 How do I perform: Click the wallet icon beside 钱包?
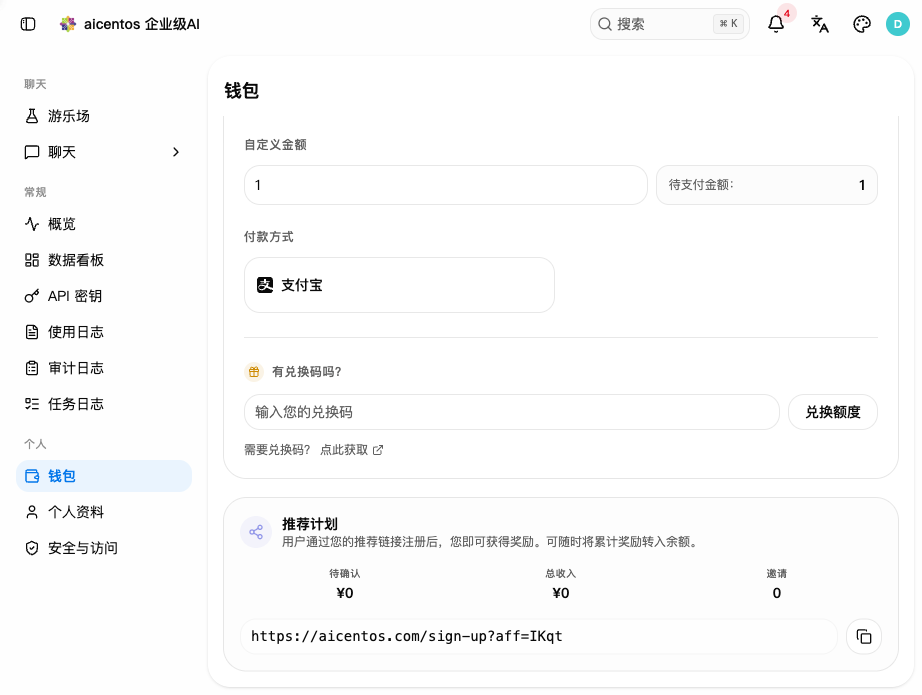tap(32, 476)
